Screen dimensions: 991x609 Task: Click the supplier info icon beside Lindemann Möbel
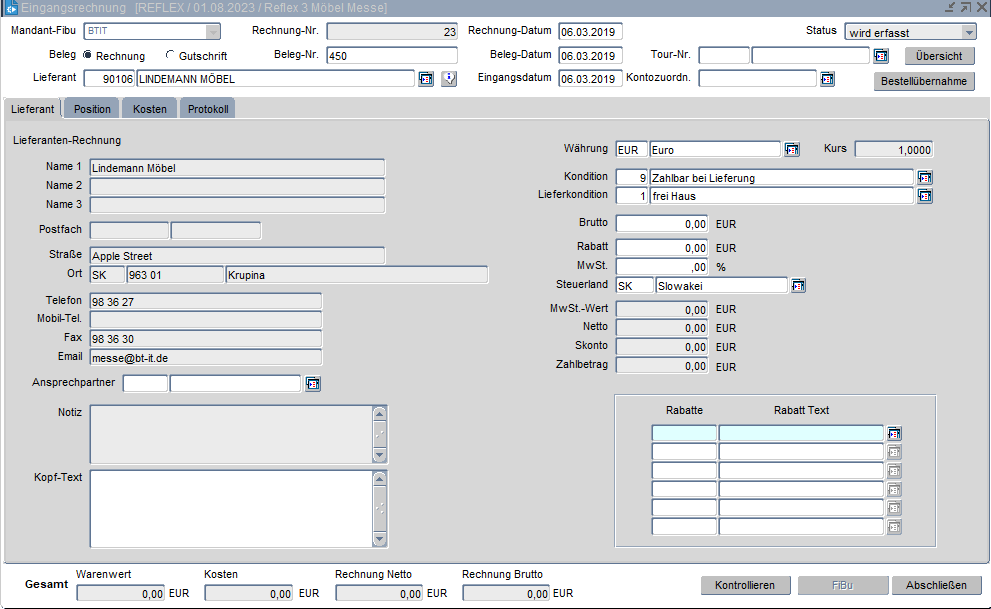pyautogui.click(x=449, y=79)
